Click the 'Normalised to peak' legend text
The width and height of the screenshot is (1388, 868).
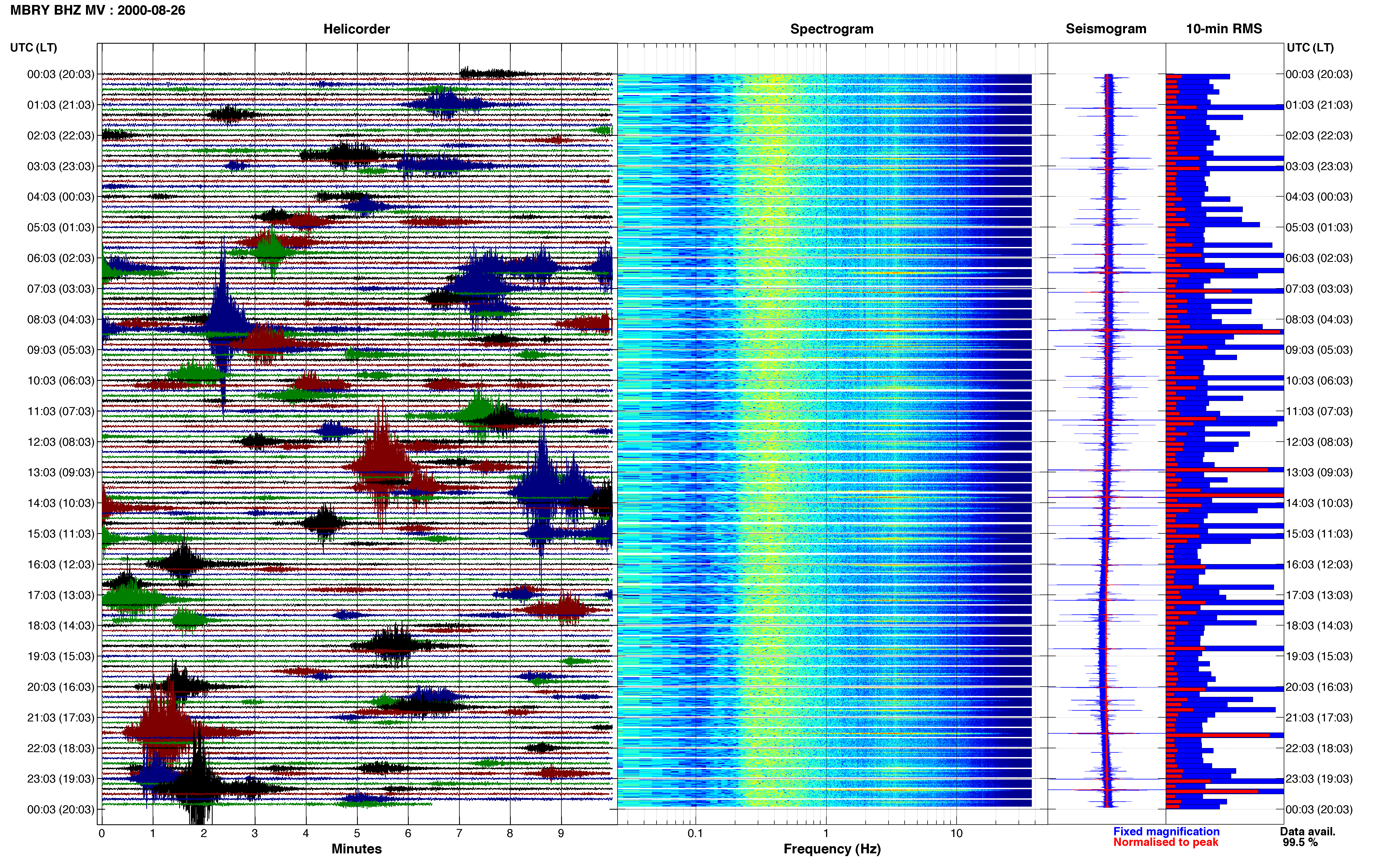[x=1166, y=842]
